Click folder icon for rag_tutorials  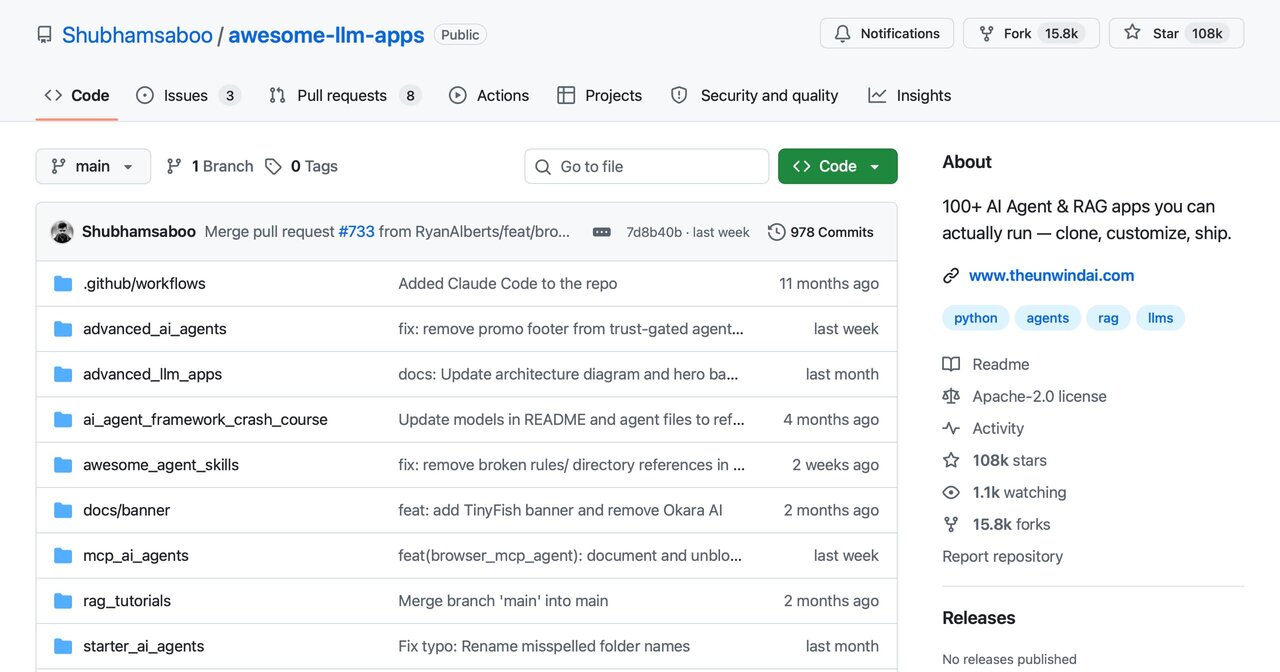[x=63, y=601]
